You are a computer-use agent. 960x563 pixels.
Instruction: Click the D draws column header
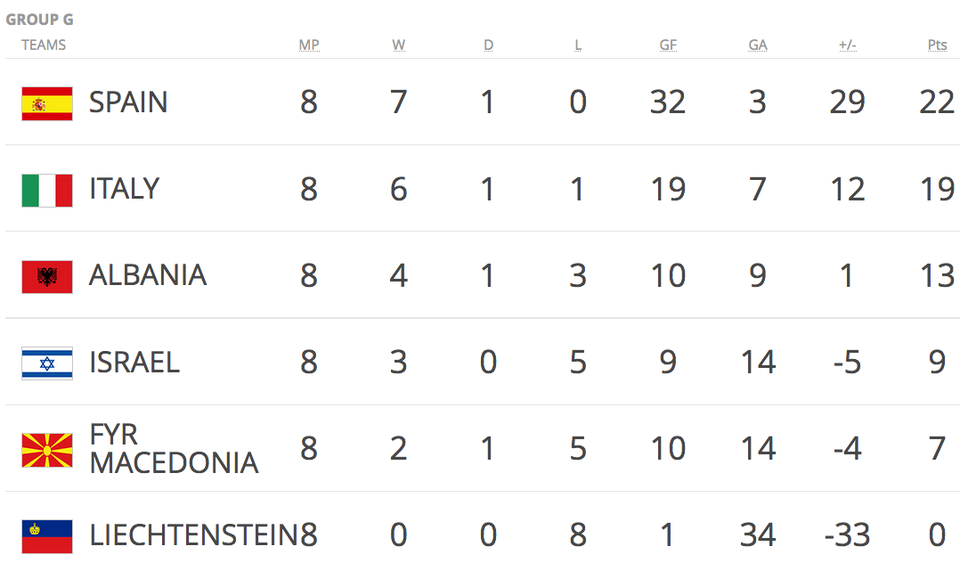[x=488, y=45]
